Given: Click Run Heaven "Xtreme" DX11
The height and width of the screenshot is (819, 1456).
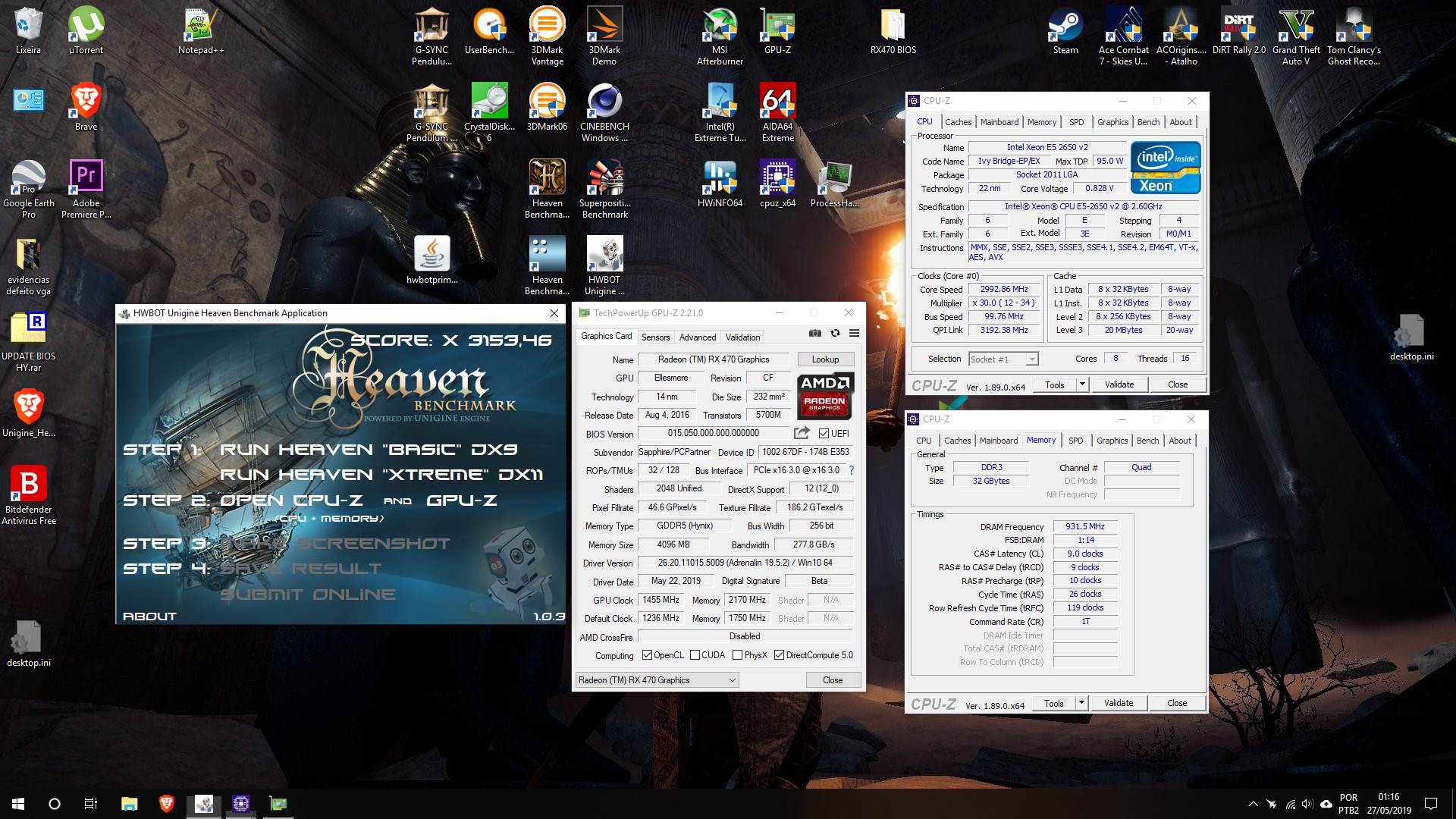Looking at the screenshot, I should 381,475.
